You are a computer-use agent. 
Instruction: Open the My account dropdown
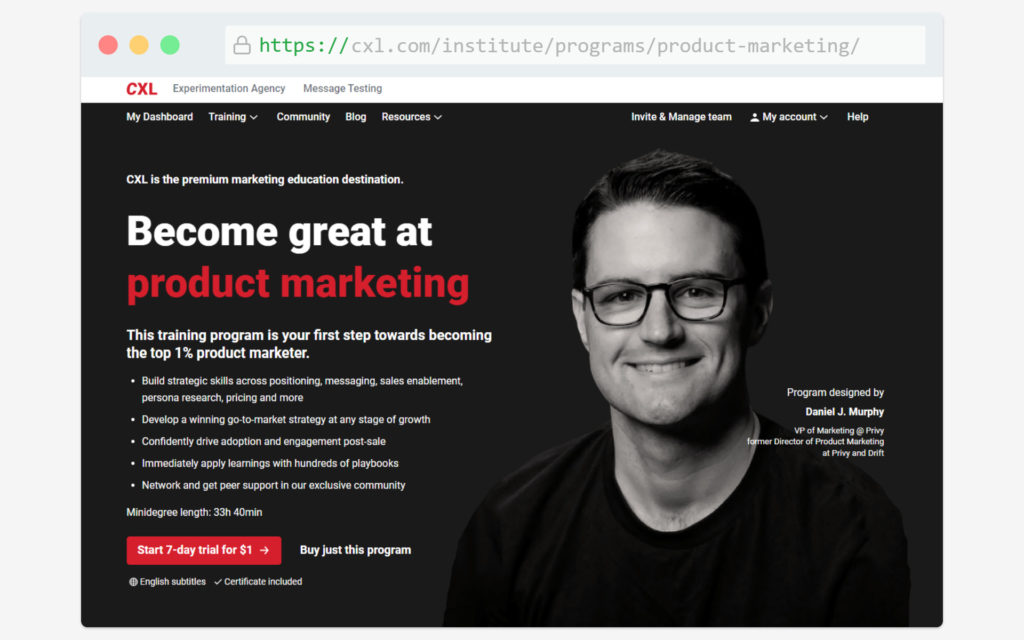pyautogui.click(x=789, y=117)
